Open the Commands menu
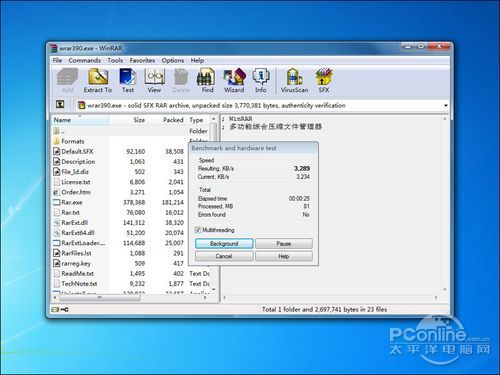Viewport: 500px width, 375px height. point(85,60)
